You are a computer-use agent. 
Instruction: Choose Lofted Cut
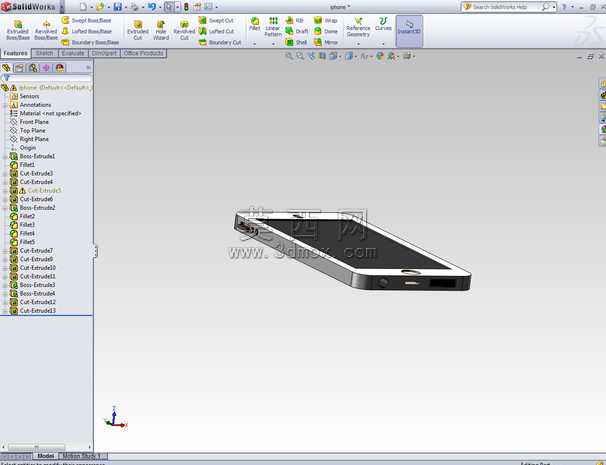(x=216, y=31)
